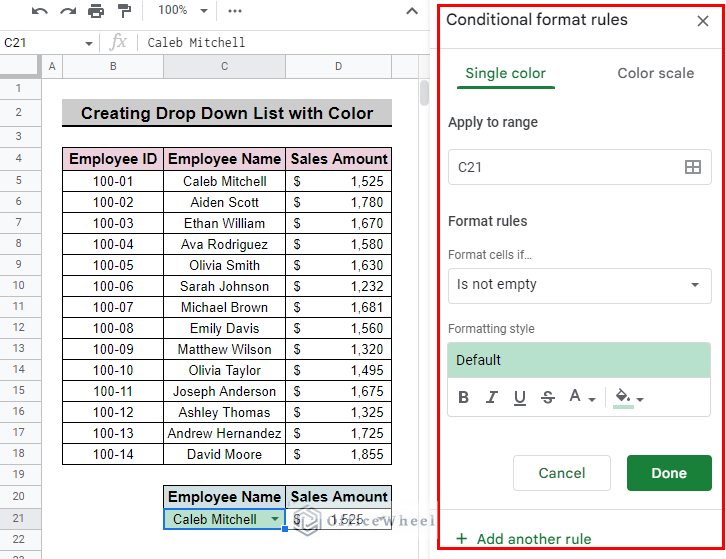Open the More options three-dot menu
Image resolution: width=726 pixels, height=559 pixels.
click(235, 11)
